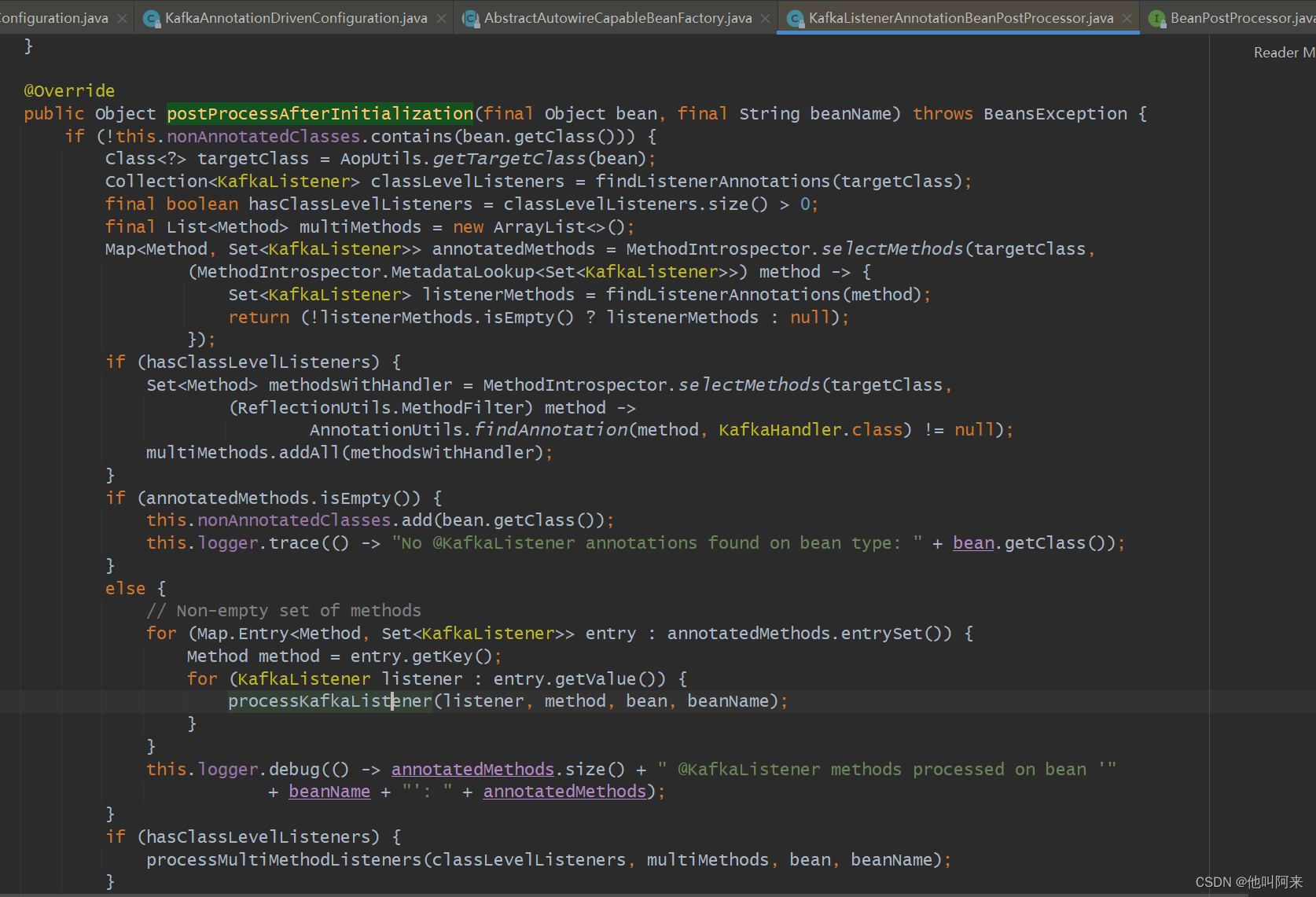Image resolution: width=1316 pixels, height=897 pixels.
Task: Click the @Override annotation
Action: point(69,91)
